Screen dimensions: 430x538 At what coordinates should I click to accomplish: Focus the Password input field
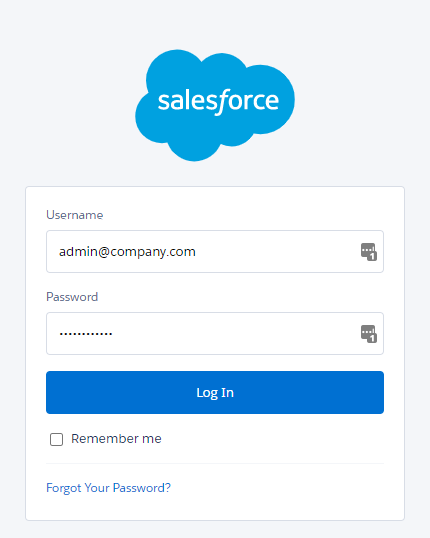215,334
